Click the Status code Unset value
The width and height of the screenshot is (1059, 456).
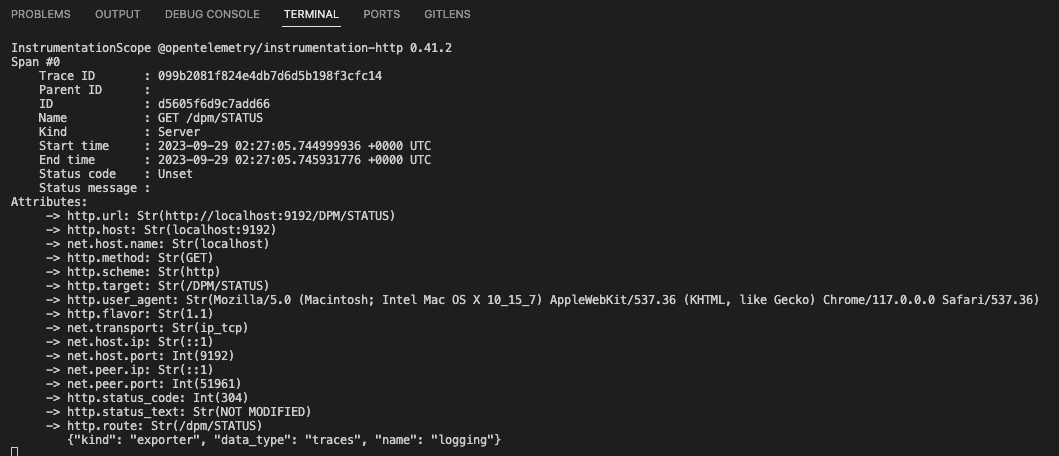(175, 174)
